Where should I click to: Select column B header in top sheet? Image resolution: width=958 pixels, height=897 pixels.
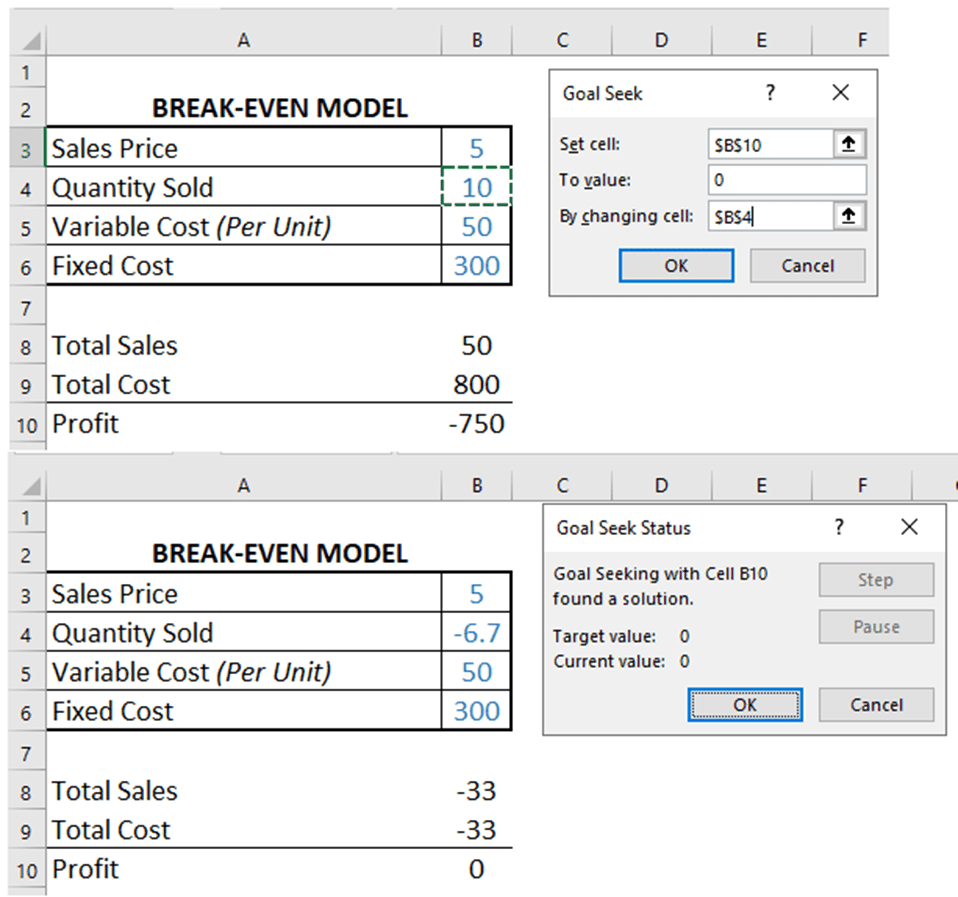pos(477,40)
